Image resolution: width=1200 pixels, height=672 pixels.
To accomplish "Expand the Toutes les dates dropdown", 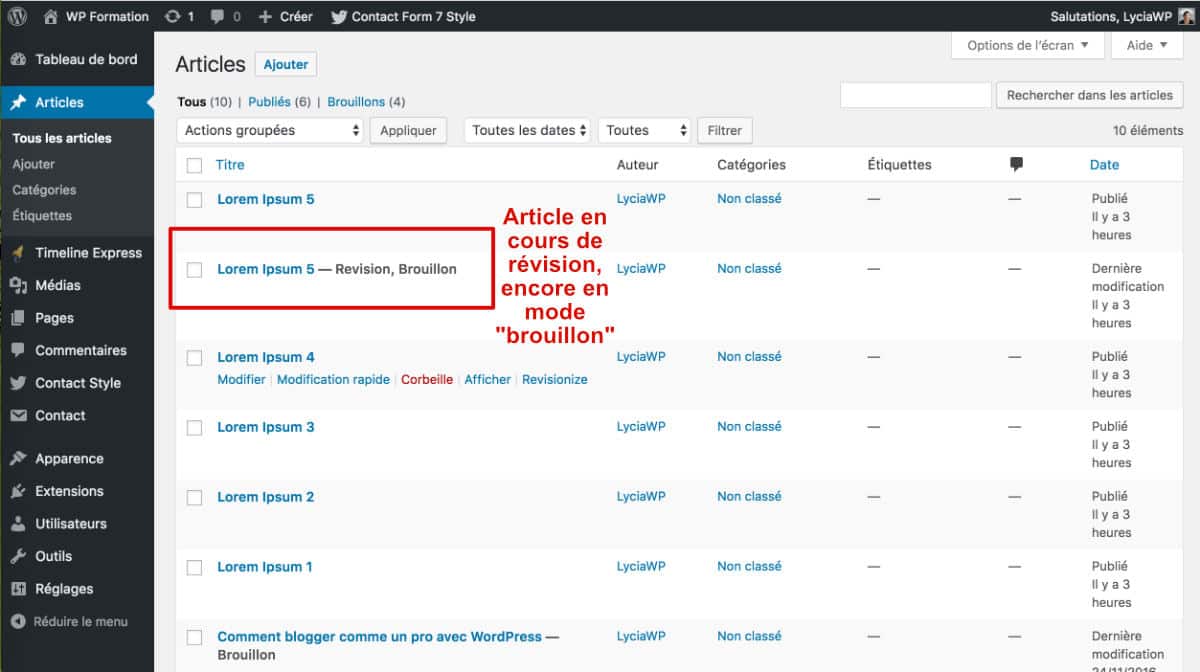I will click(527, 130).
